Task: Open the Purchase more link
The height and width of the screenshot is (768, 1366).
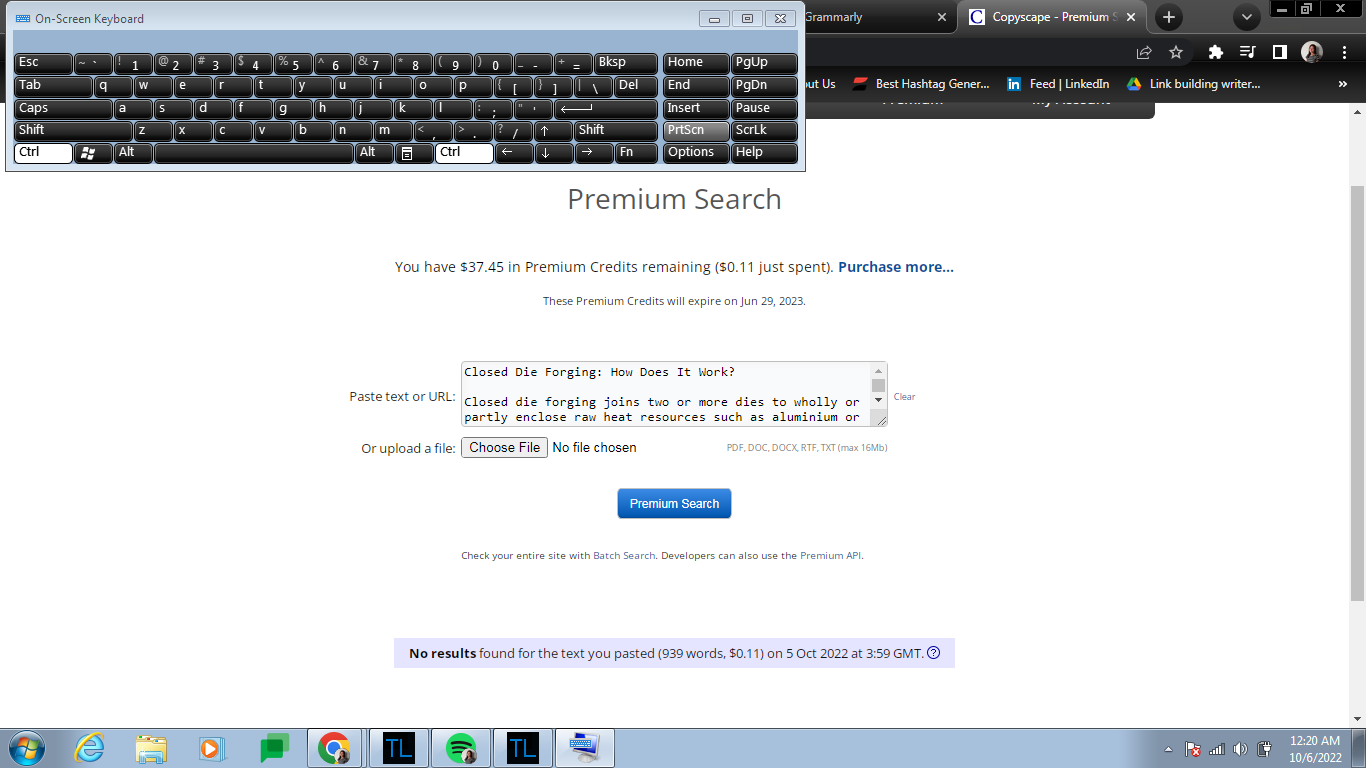Action: coord(896,267)
